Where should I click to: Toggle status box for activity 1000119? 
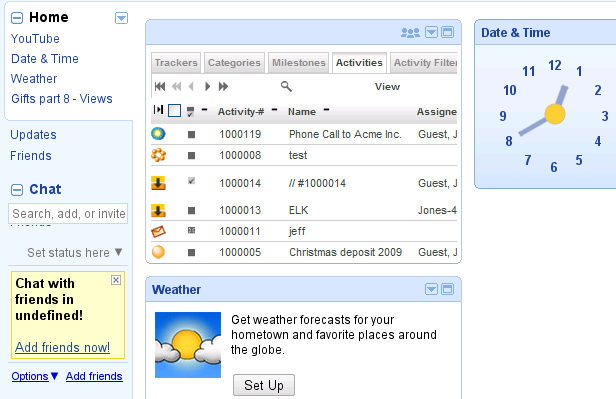[x=191, y=135]
